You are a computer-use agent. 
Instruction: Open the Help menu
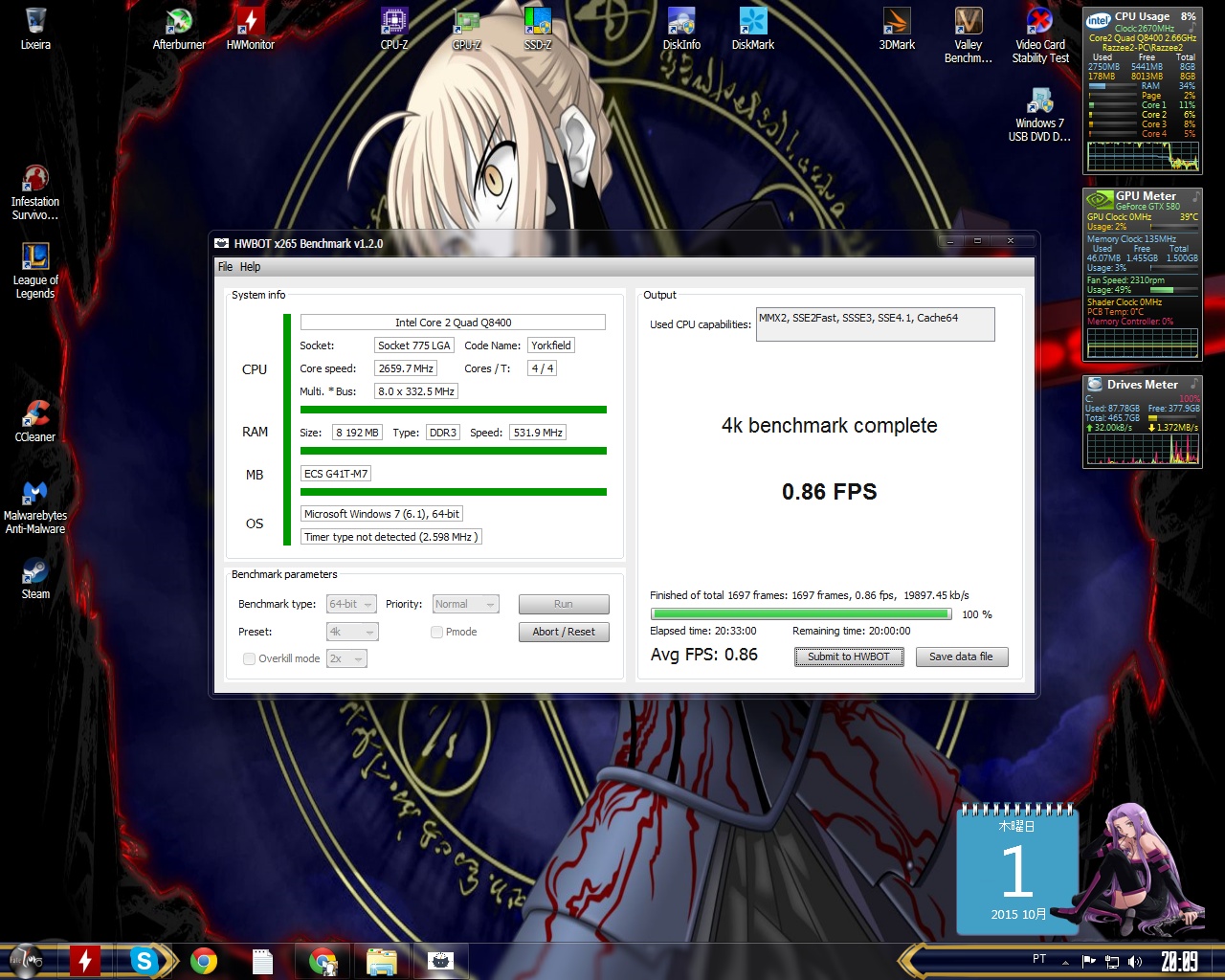click(x=250, y=267)
